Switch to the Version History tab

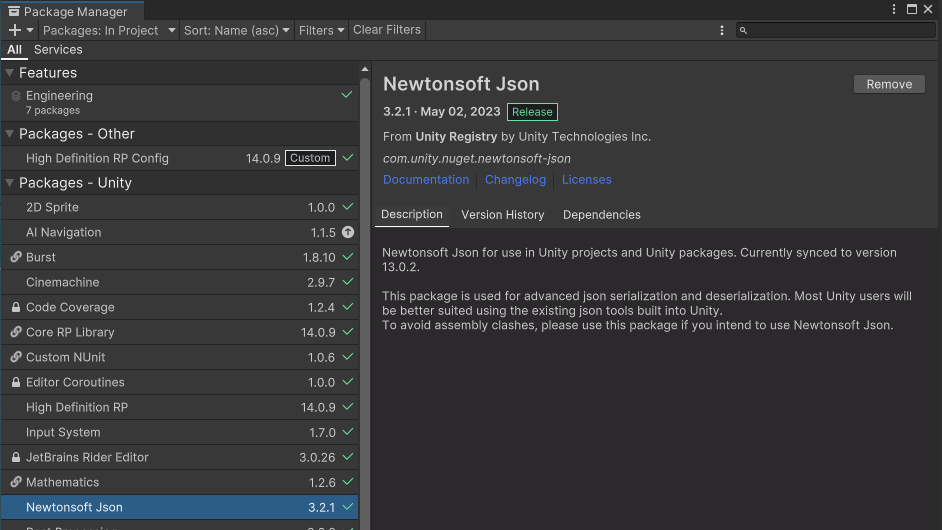tap(502, 215)
